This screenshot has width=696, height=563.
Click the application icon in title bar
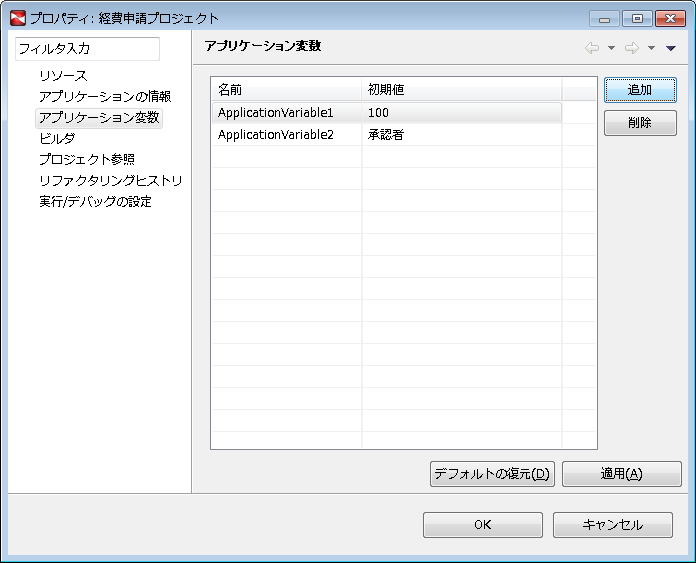point(18,18)
